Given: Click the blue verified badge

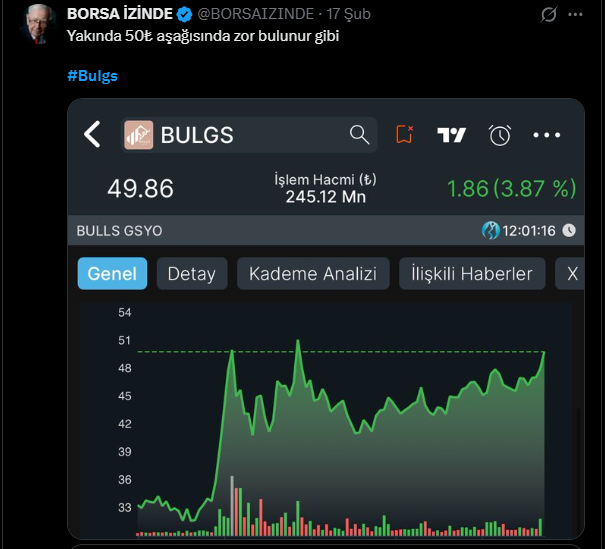Looking at the screenshot, I should tap(184, 14).
